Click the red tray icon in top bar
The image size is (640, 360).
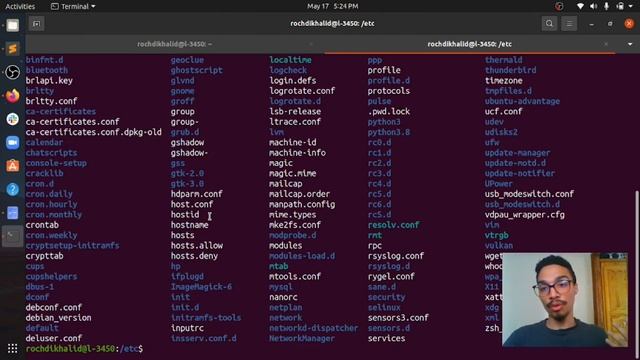(x=559, y=6)
